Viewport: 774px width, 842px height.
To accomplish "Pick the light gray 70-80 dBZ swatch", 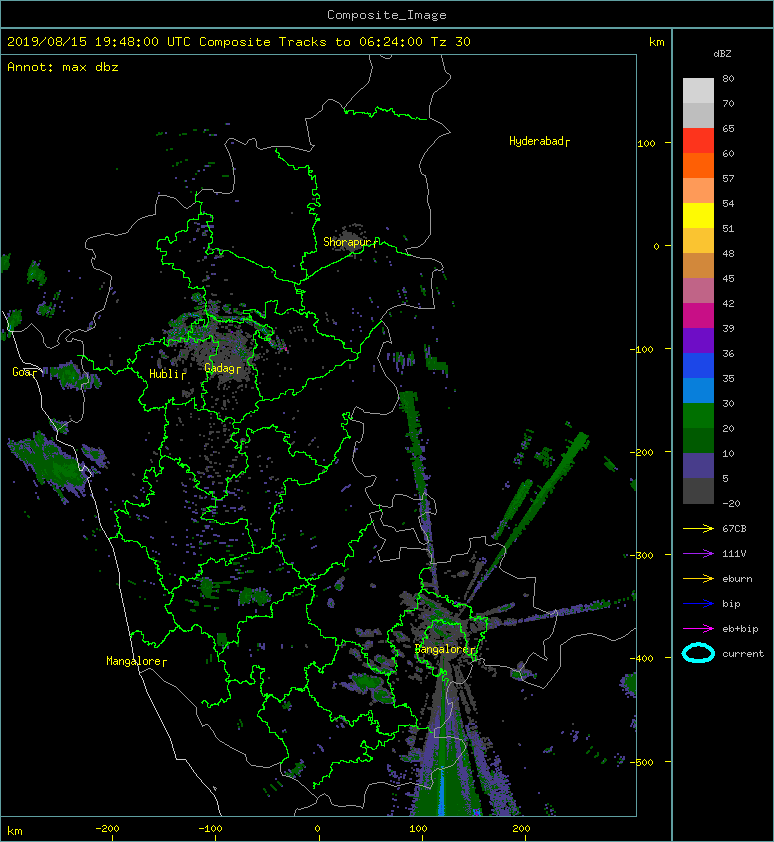I will tap(698, 91).
